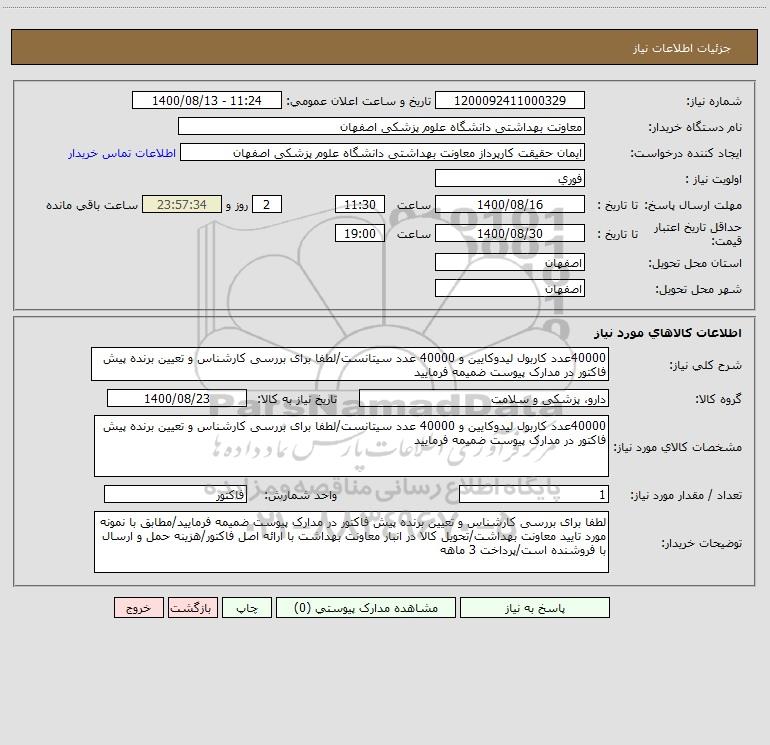Click the print button (چاپ)
This screenshot has height=745, width=770.
point(247,607)
